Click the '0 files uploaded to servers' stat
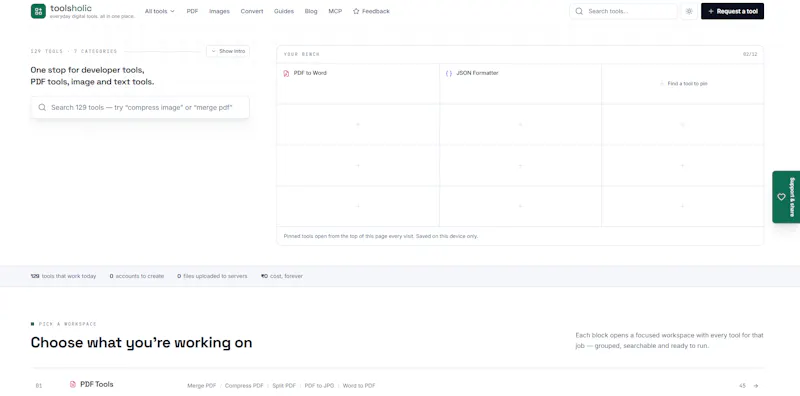Screen dimensions: 800x396 coord(212,276)
